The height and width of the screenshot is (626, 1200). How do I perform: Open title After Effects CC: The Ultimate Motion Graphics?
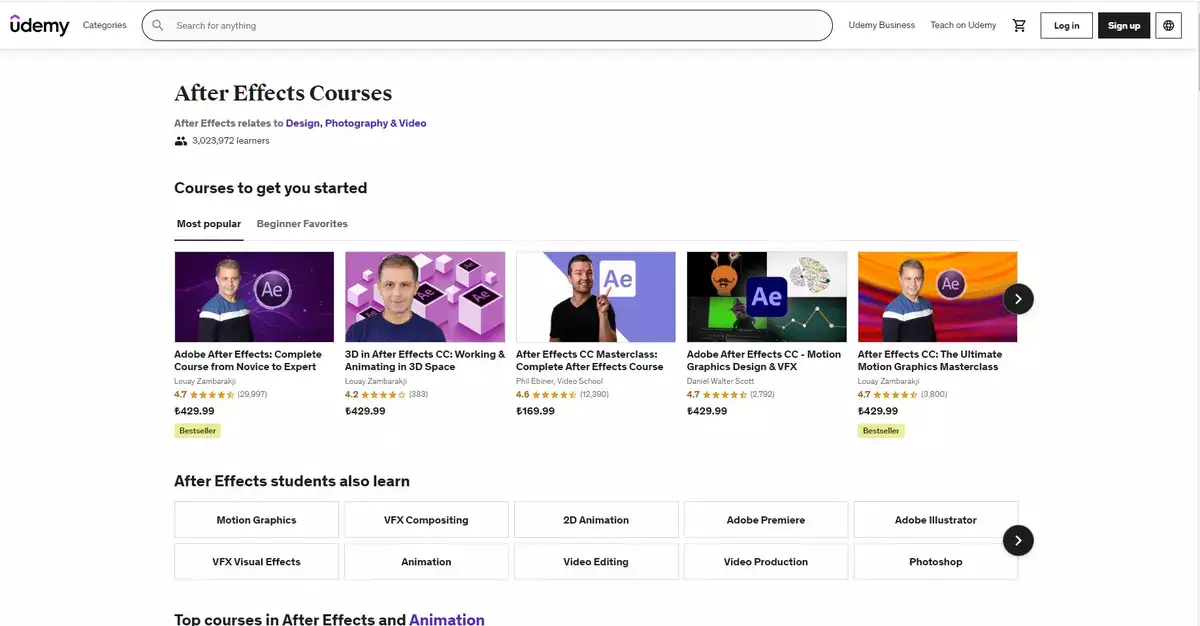pyautogui.click(x=930, y=360)
